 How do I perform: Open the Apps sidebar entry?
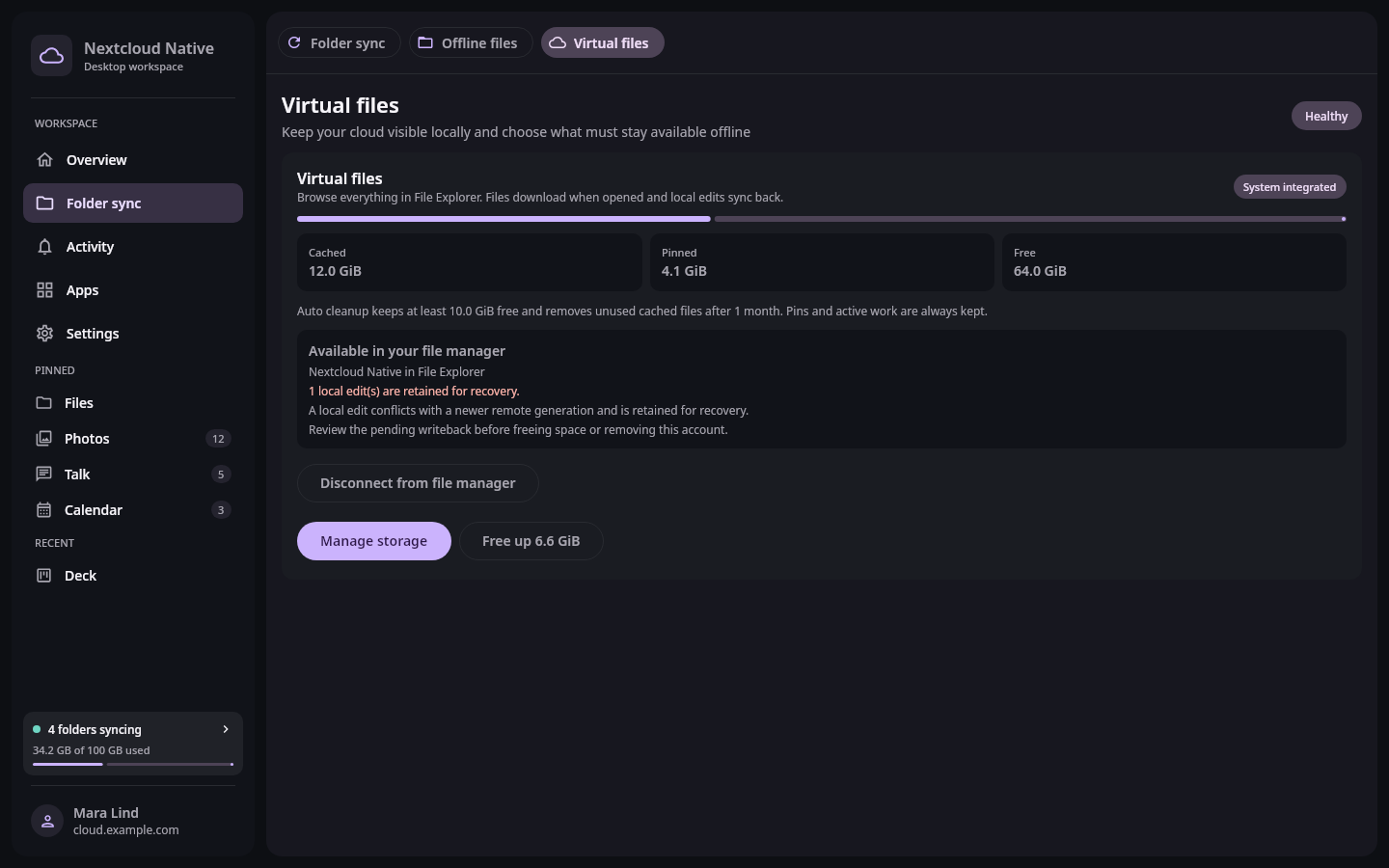point(133,290)
